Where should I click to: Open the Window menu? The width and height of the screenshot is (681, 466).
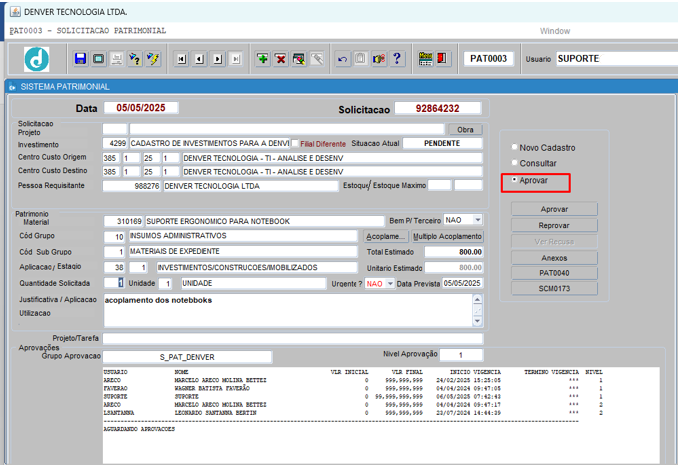tap(555, 31)
